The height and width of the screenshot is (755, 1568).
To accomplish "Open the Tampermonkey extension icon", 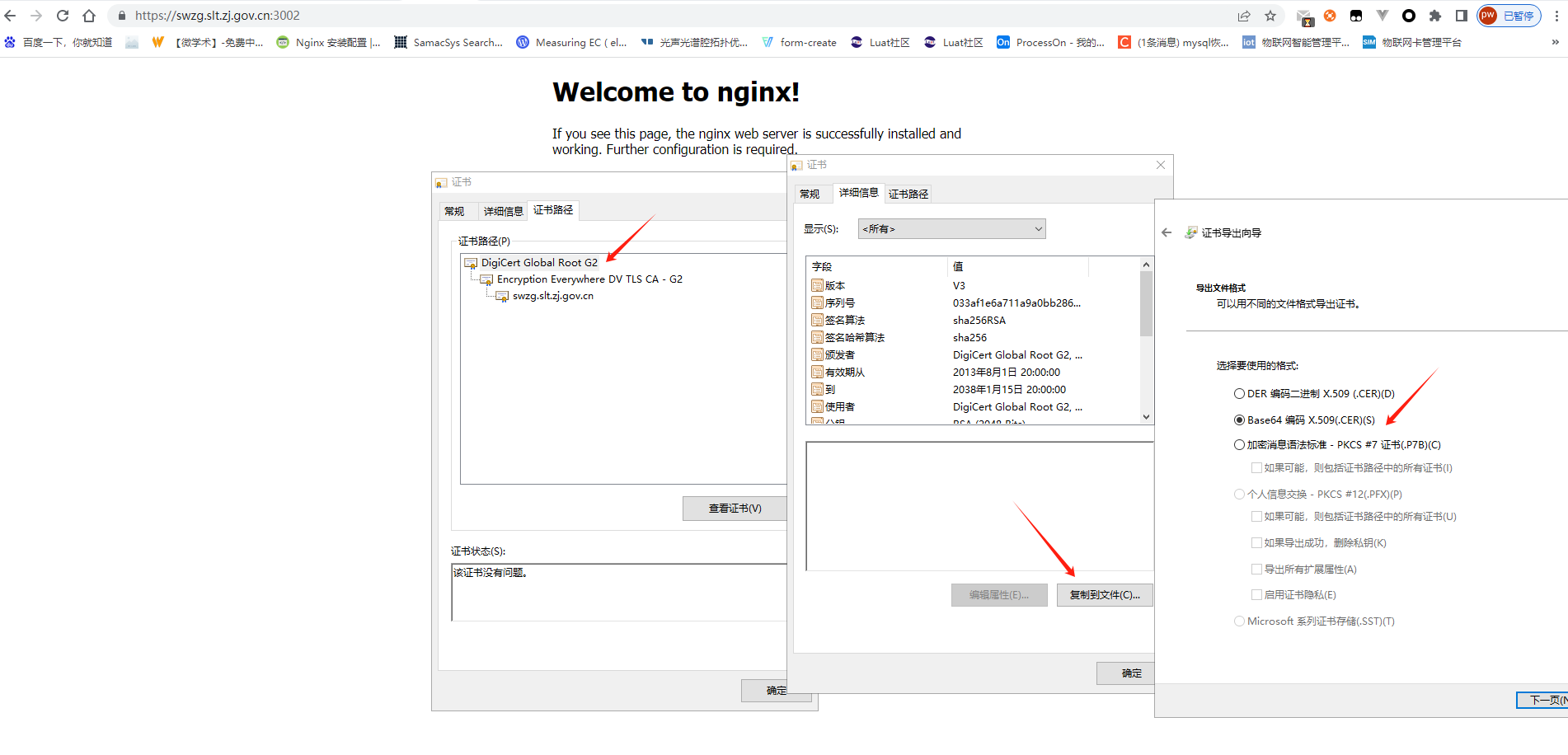I will 1356,16.
